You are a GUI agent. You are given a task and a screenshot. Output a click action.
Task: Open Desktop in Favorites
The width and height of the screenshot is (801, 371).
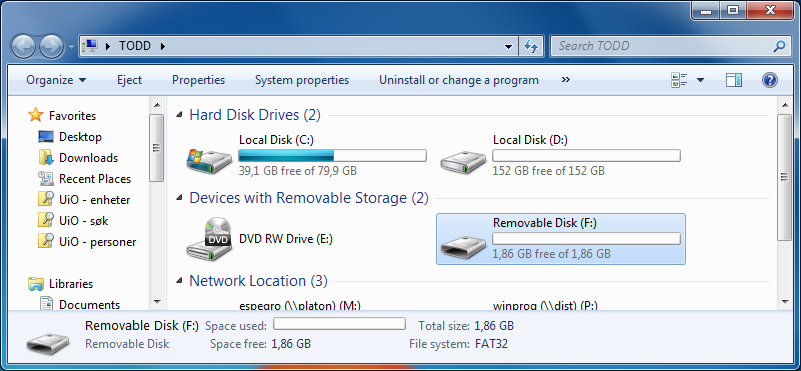[x=80, y=137]
